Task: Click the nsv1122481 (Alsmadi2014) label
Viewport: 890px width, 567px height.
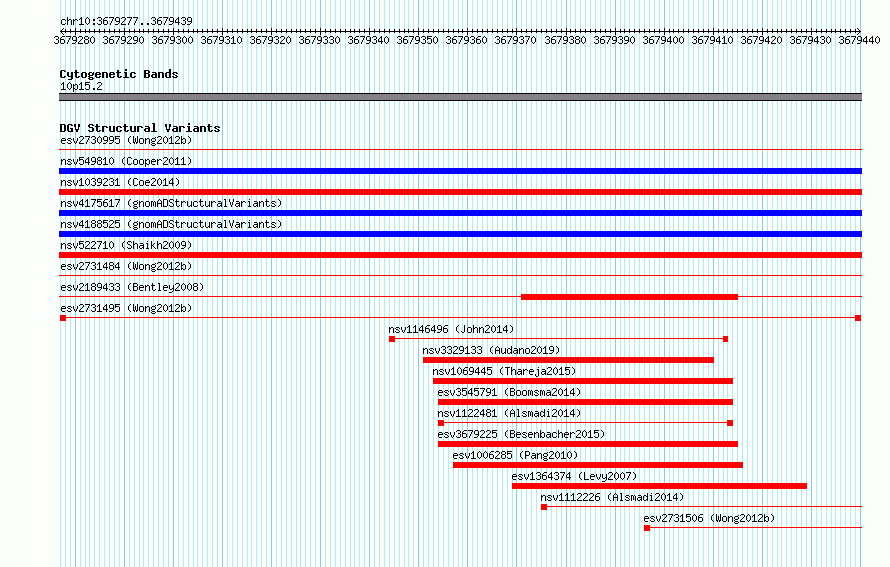Action: coord(509,413)
